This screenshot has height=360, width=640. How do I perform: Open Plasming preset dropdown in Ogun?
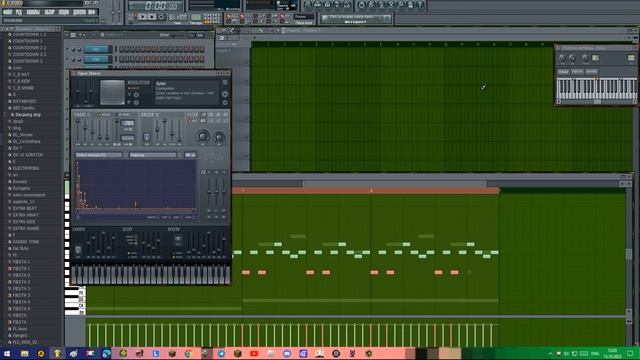(x=153, y=155)
